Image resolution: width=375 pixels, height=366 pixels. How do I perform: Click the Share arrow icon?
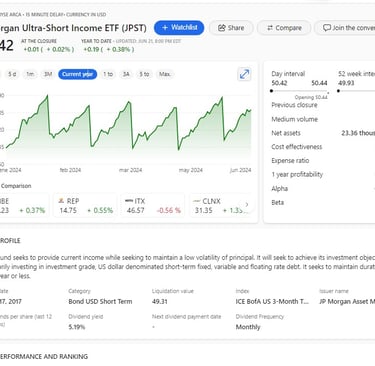coord(222,28)
